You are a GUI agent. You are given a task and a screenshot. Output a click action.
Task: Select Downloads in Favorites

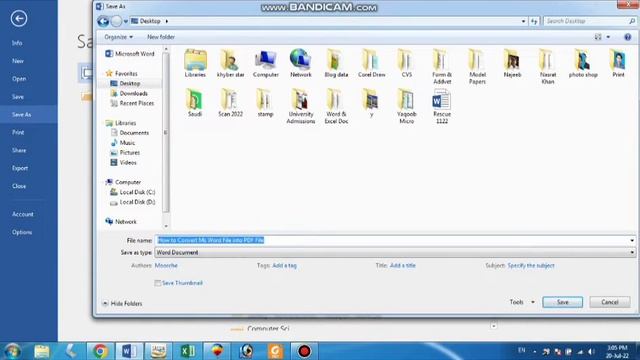133,93
